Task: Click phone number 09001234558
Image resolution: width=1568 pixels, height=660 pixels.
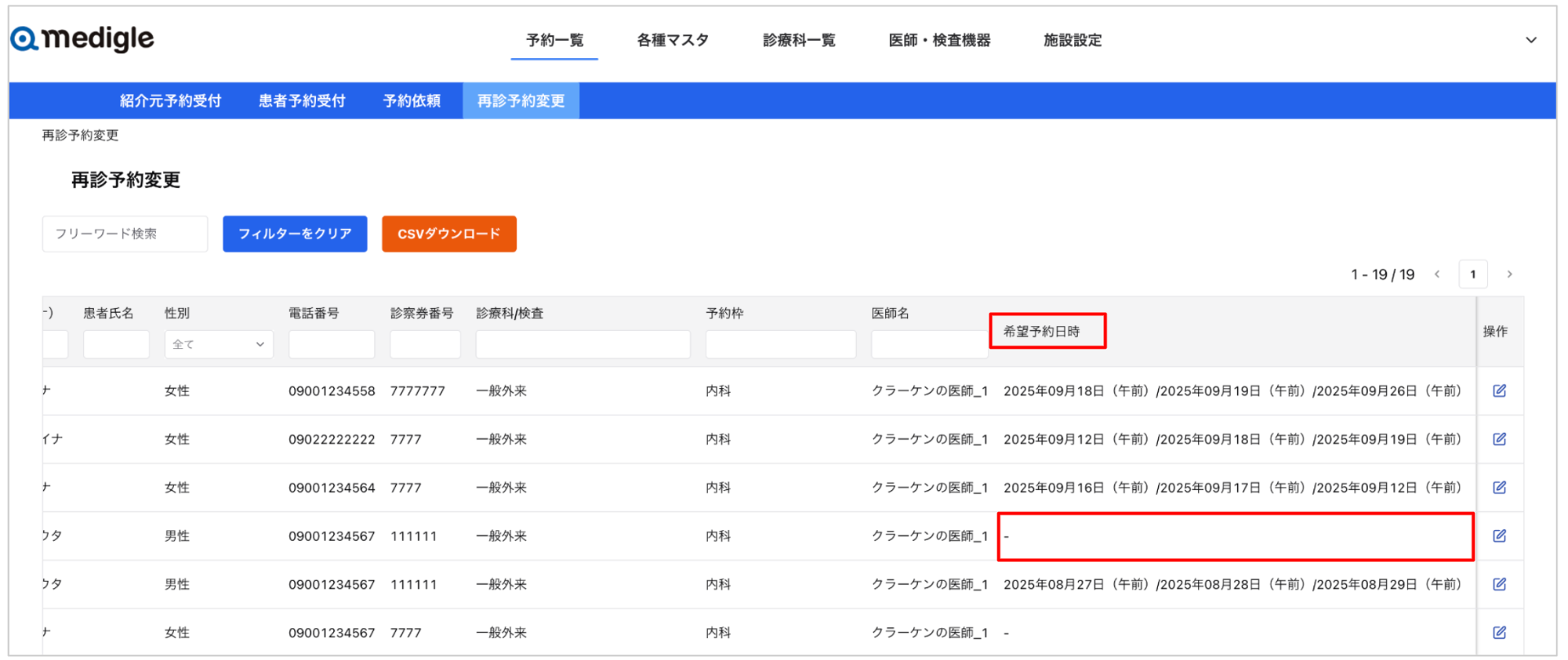Action: (x=332, y=390)
